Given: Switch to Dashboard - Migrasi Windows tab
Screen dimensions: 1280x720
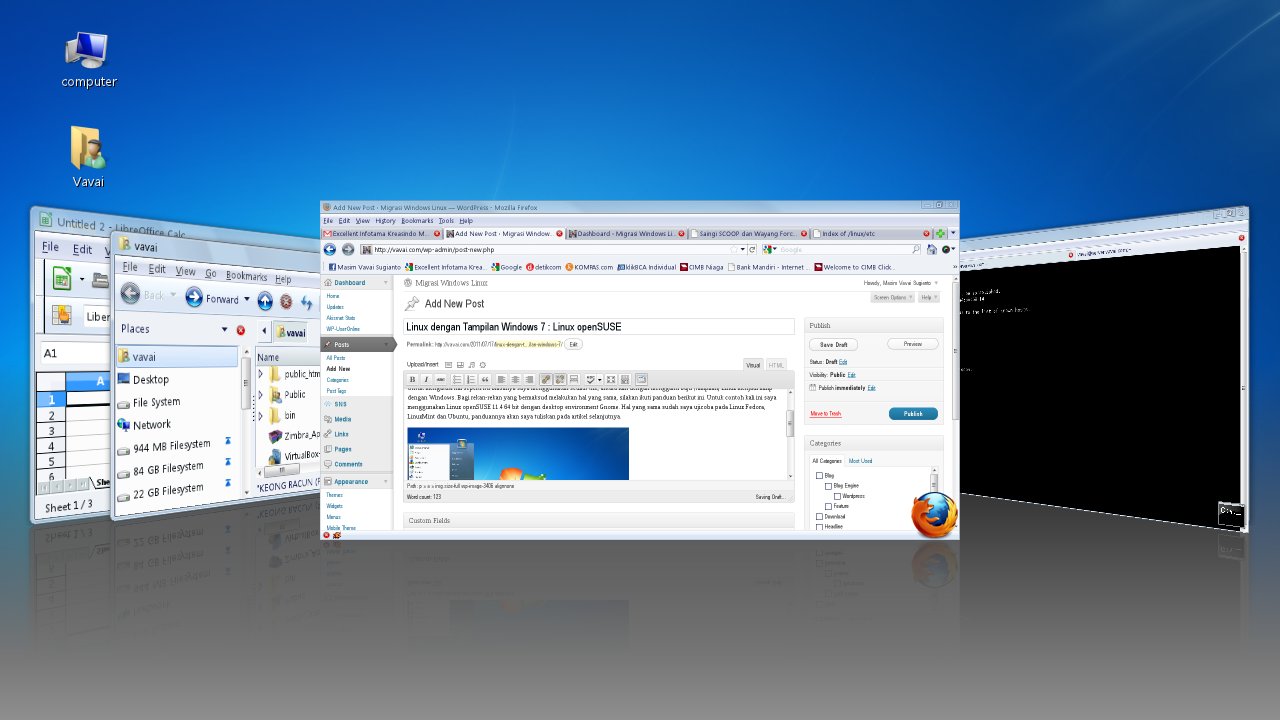Looking at the screenshot, I should pos(627,234).
